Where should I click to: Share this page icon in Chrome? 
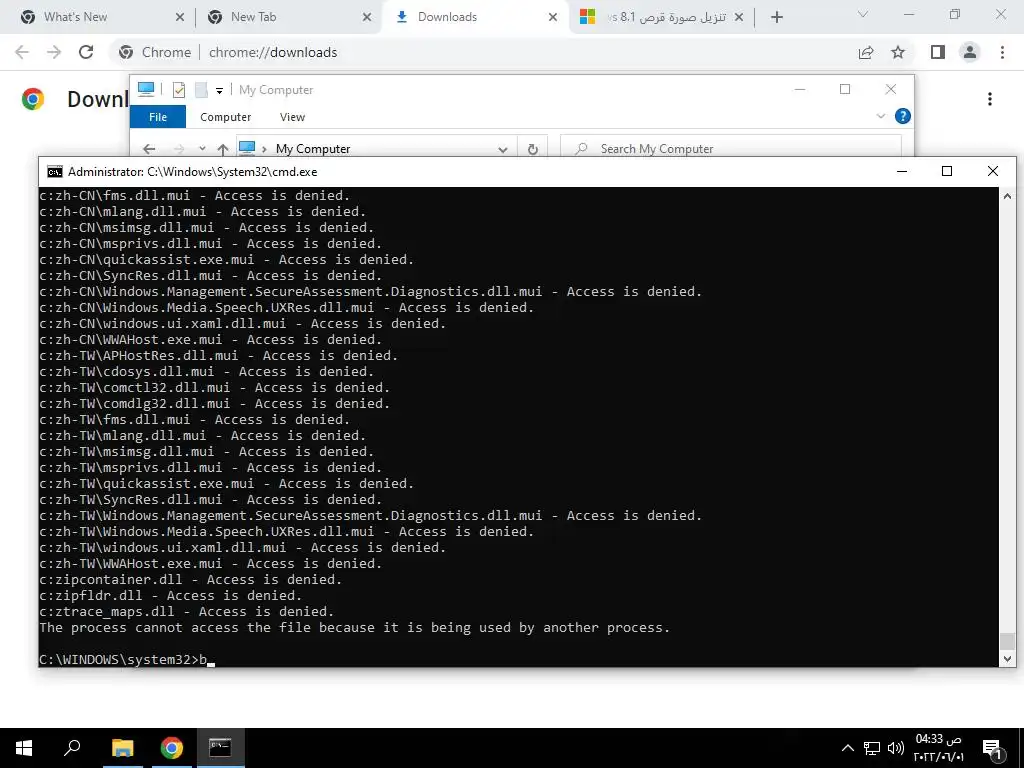pyautogui.click(x=866, y=52)
